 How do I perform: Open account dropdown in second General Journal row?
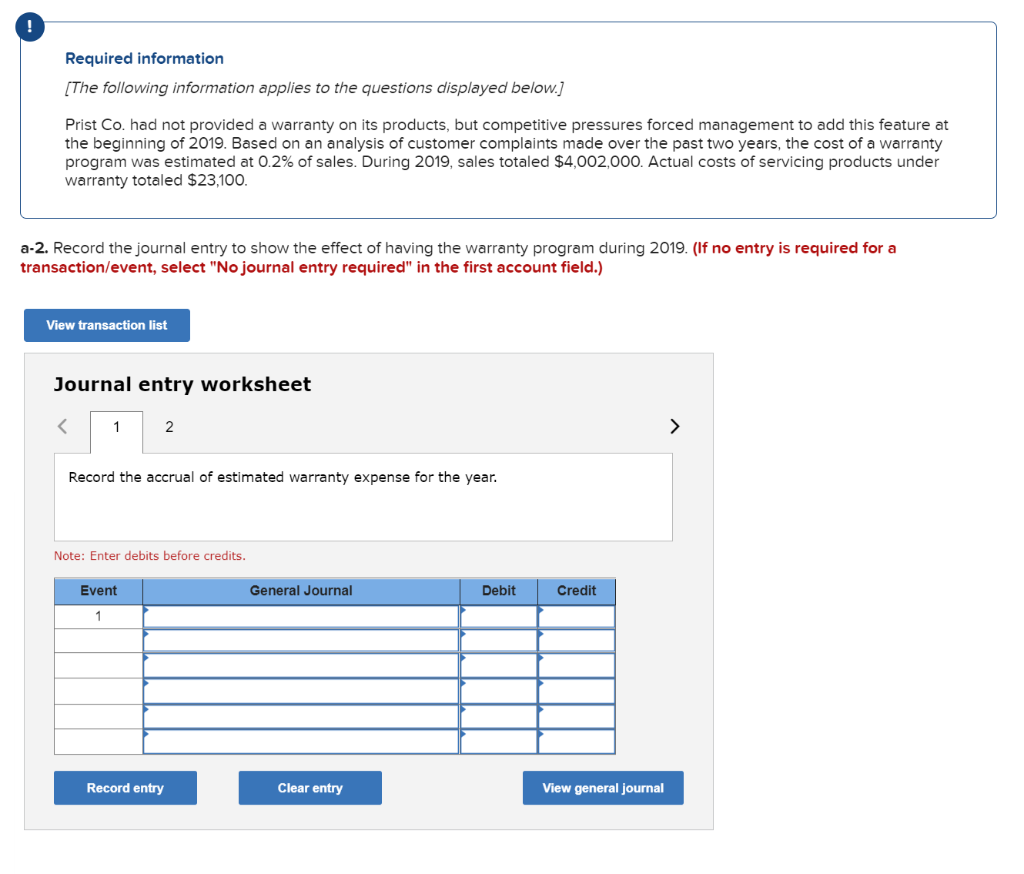pos(301,641)
